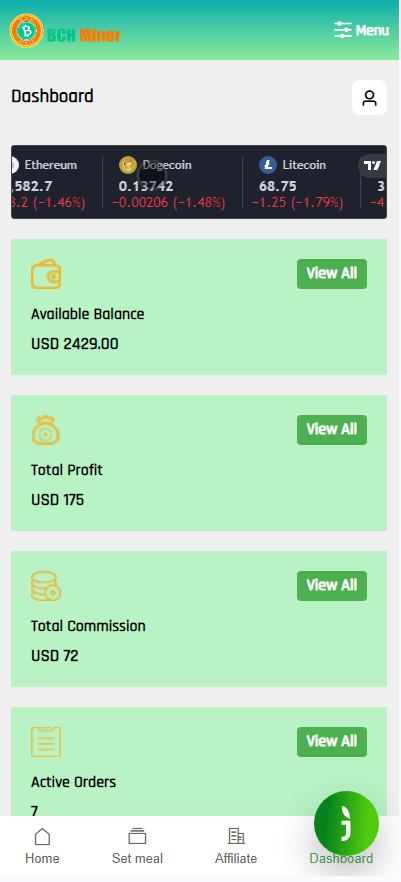View All for Active Orders
This screenshot has height=882, width=401.
[332, 742]
